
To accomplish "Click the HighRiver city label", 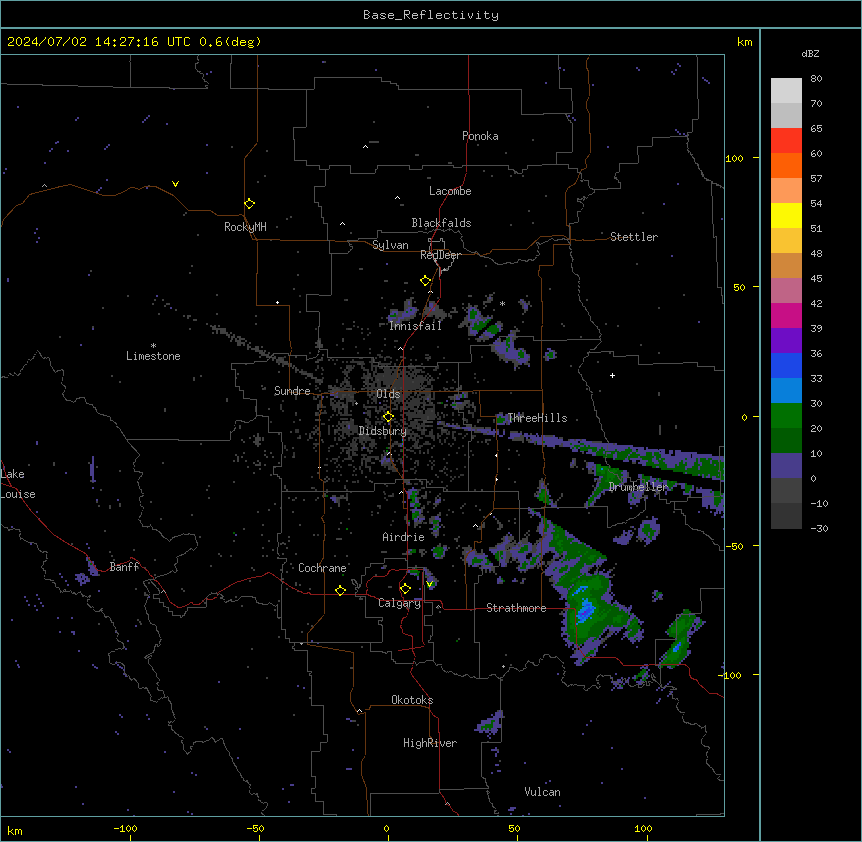I will click(430, 743).
